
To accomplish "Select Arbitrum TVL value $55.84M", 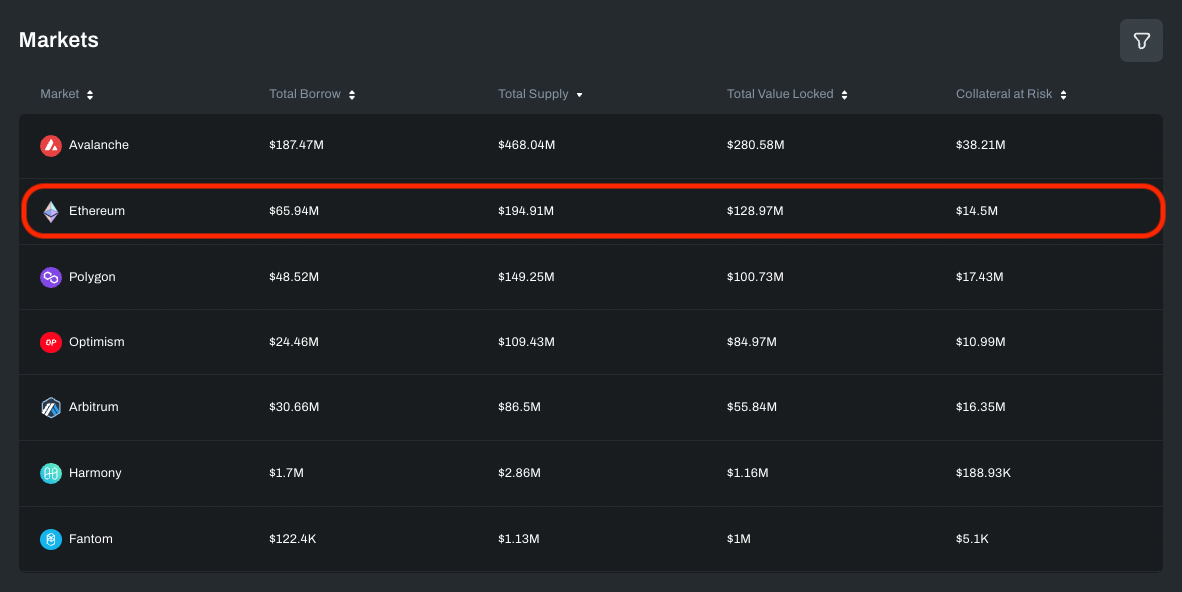I will (x=752, y=406).
